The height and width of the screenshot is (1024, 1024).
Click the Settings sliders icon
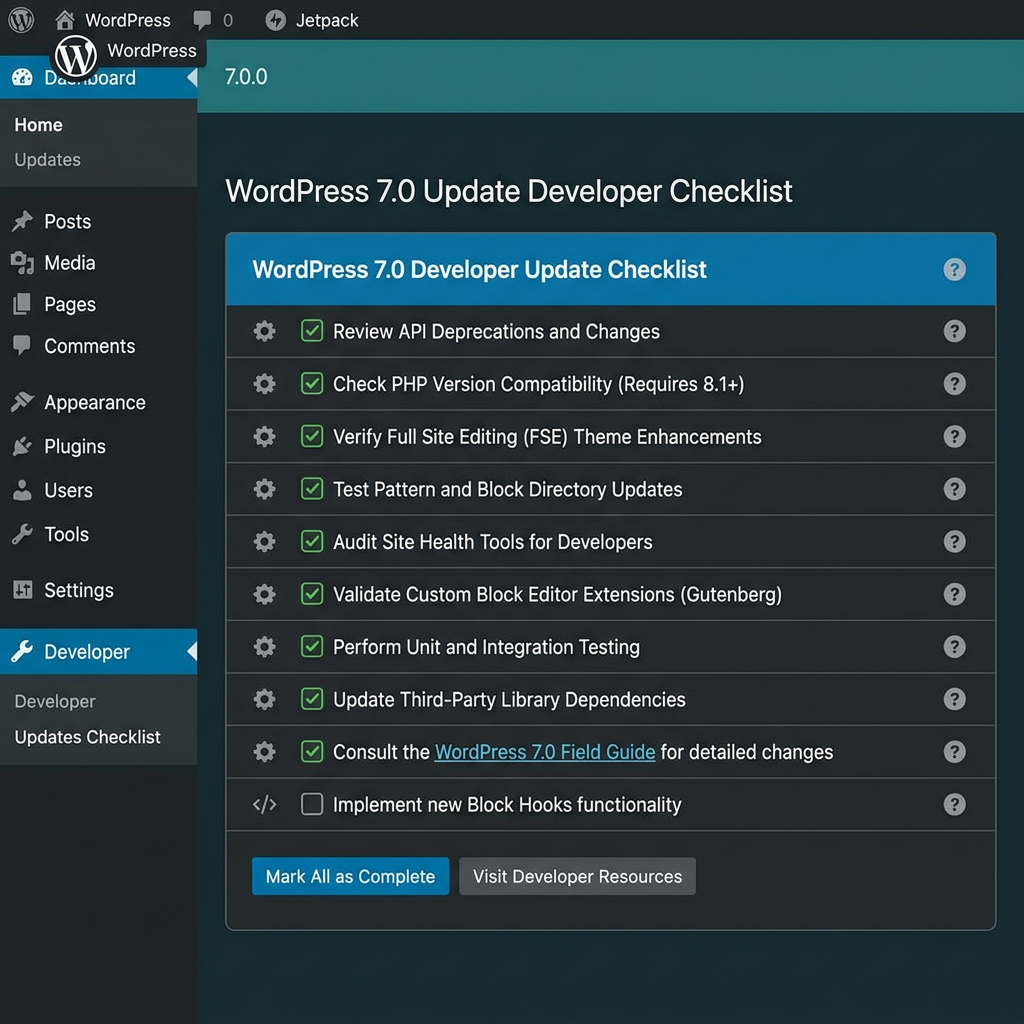[x=22, y=590]
